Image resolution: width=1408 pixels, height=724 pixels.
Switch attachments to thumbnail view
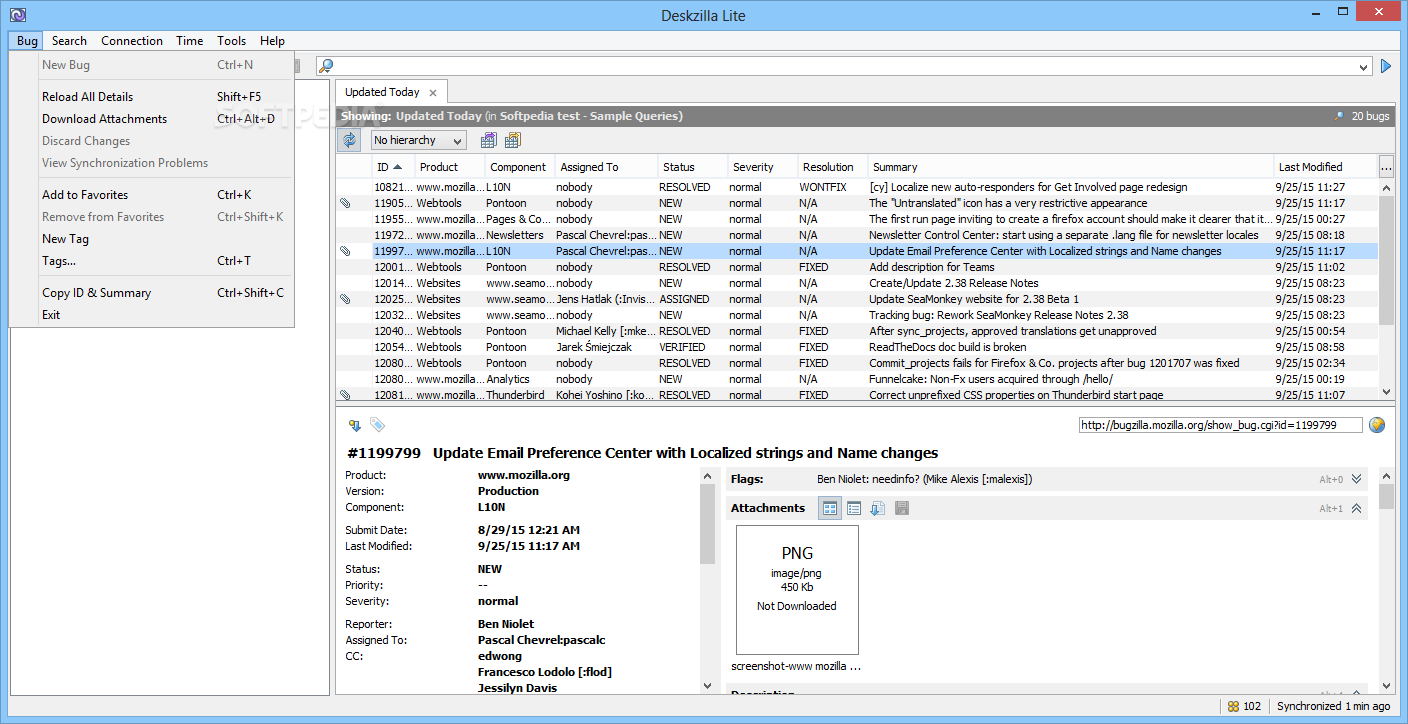tap(830, 508)
